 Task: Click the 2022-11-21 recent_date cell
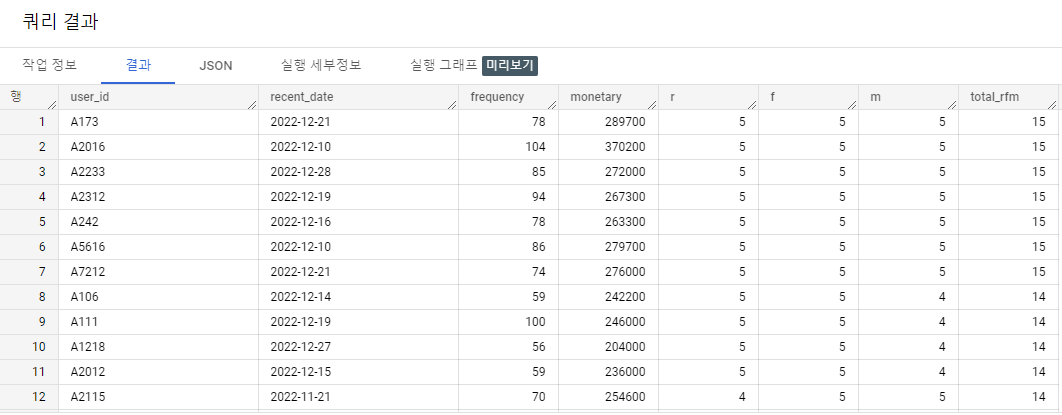pos(358,397)
